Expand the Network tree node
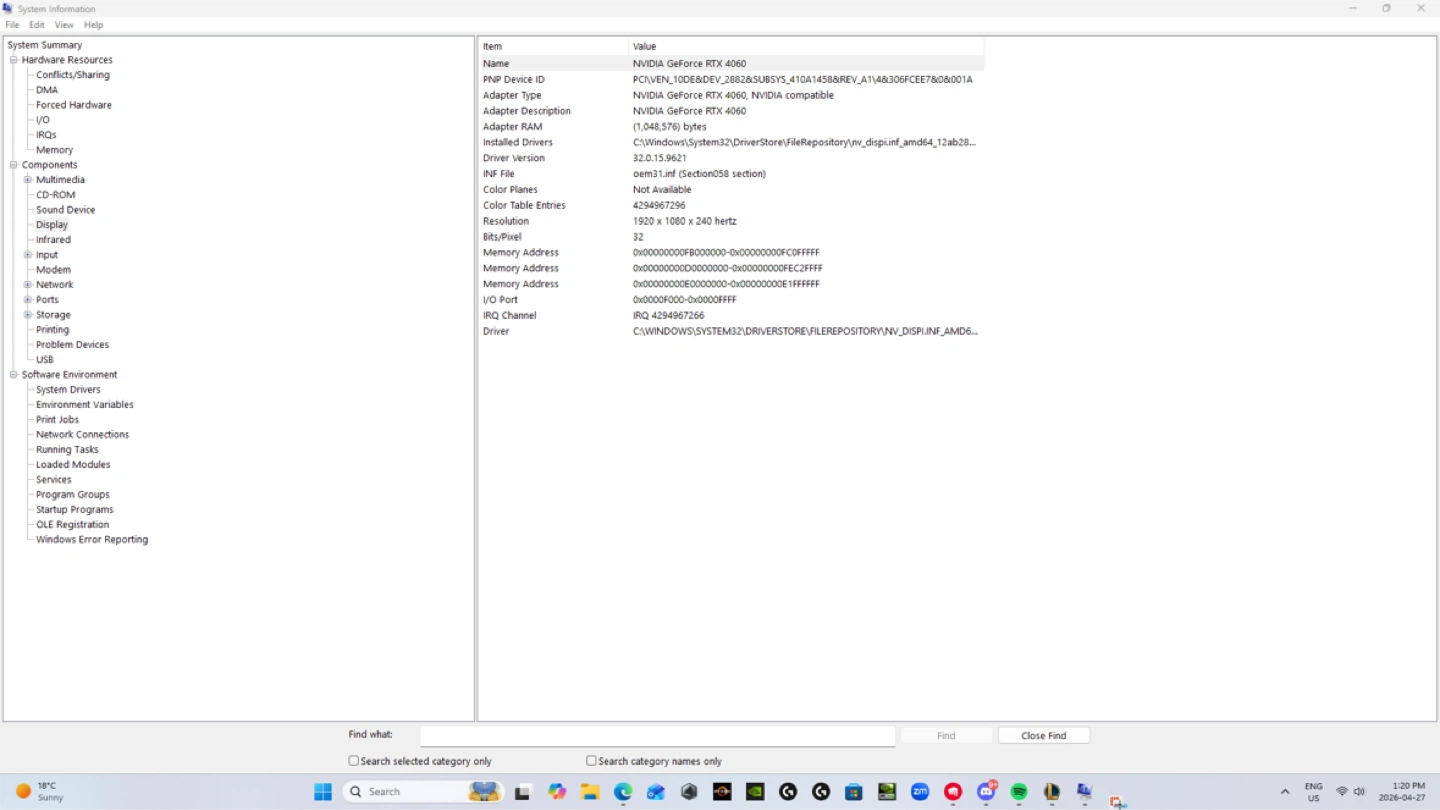This screenshot has width=1440, height=810. (x=28, y=285)
